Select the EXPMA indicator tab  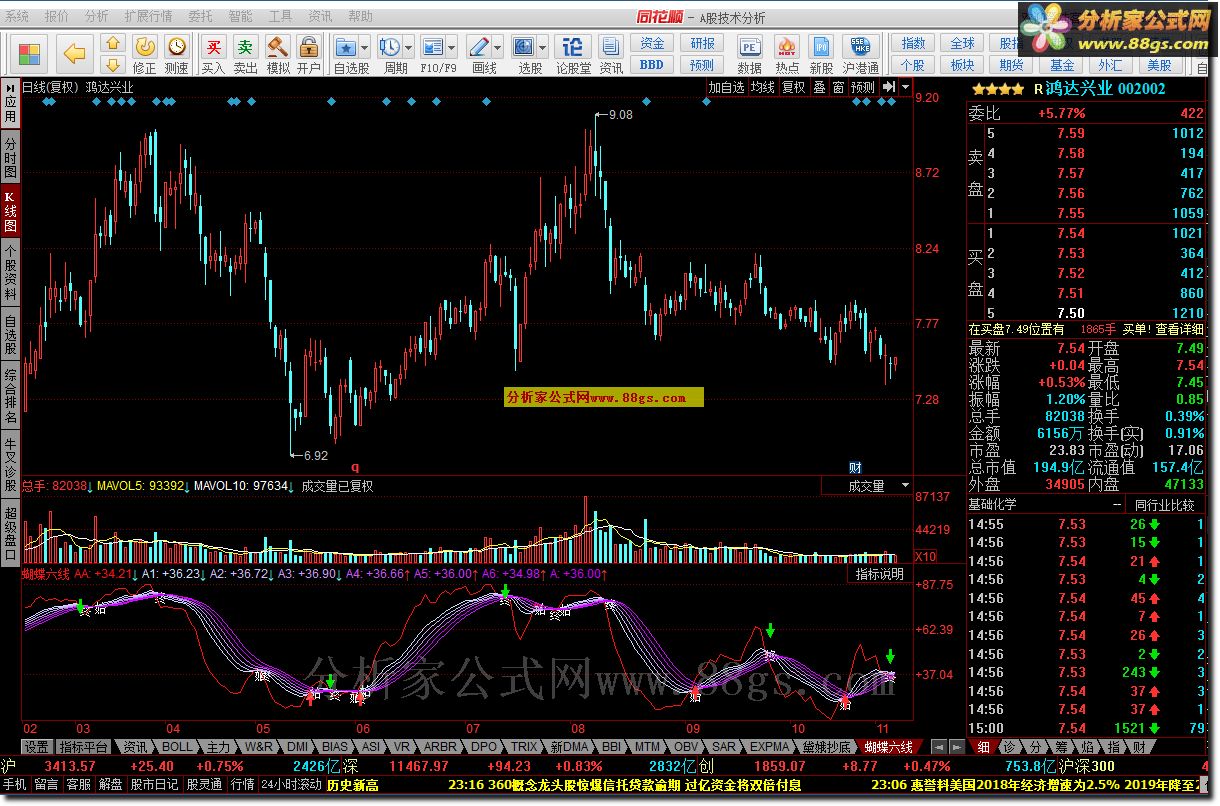tap(769, 747)
